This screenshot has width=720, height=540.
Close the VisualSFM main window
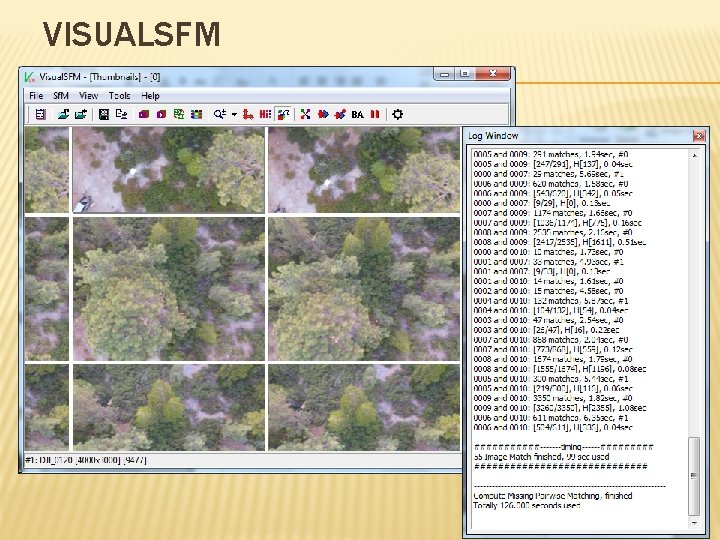click(x=493, y=74)
